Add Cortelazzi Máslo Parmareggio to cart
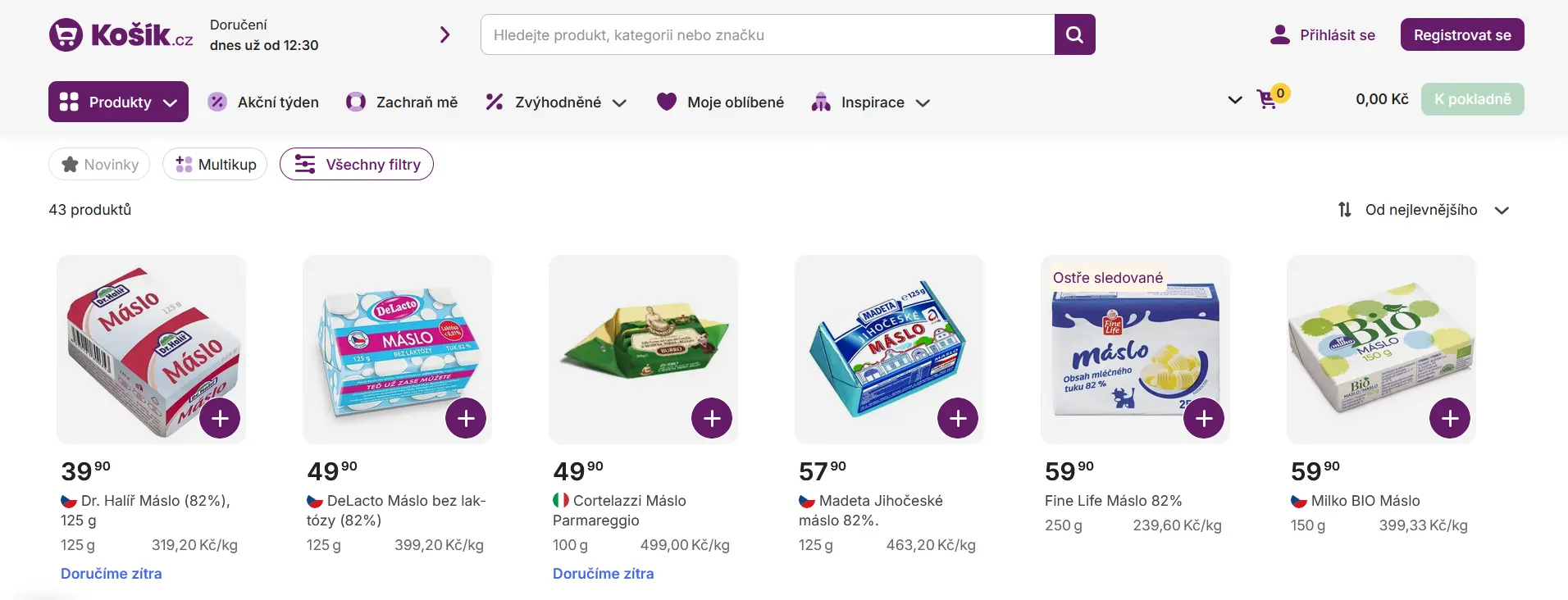This screenshot has height=600, width=1568. tap(712, 418)
